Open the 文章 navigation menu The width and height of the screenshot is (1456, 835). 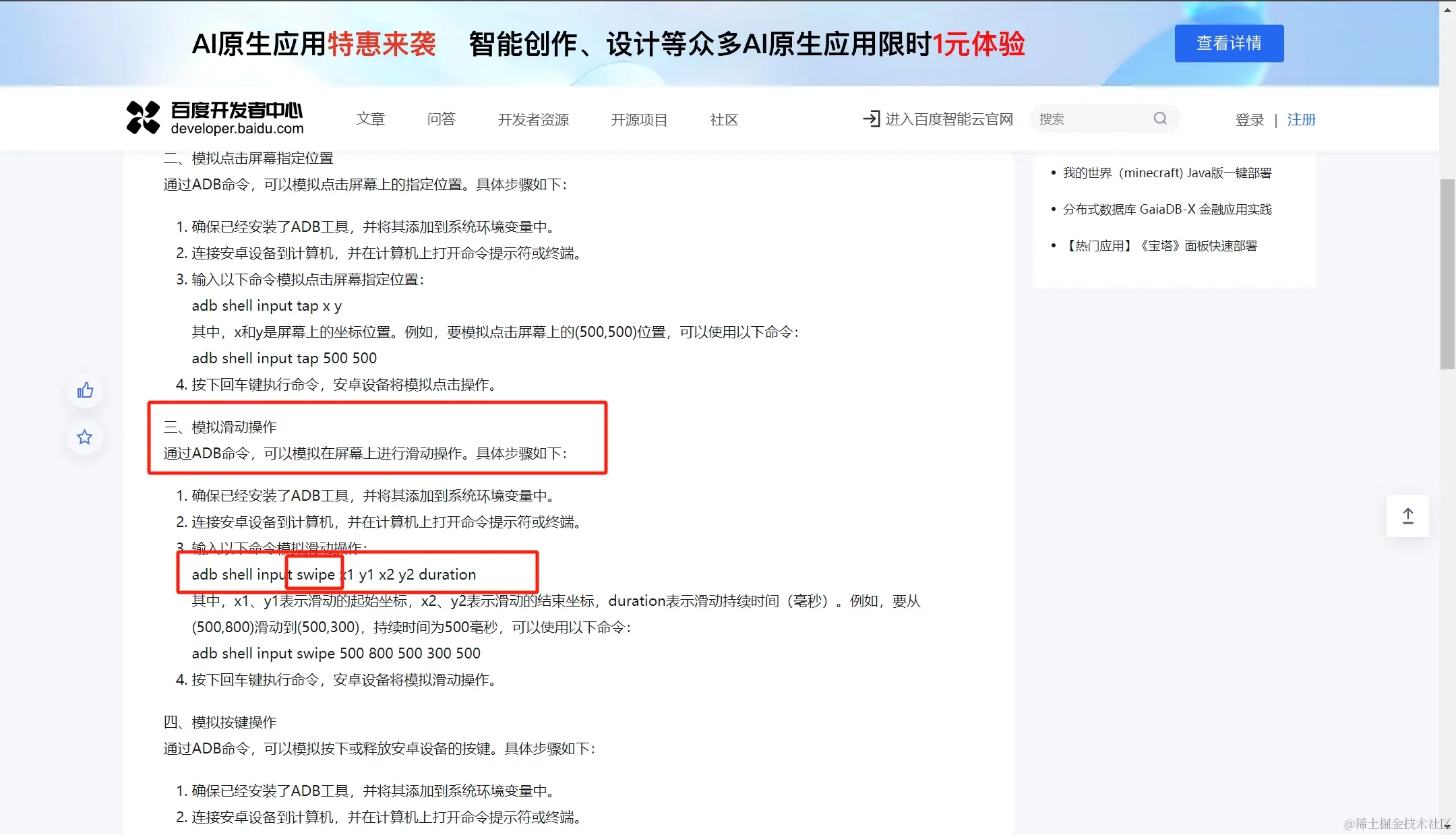point(370,119)
